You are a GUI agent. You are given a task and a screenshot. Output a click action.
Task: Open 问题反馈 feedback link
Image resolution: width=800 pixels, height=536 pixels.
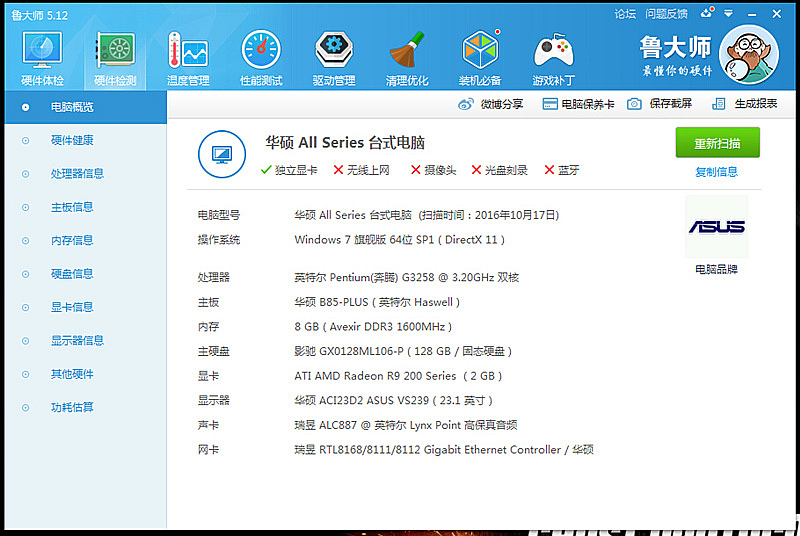(666, 14)
